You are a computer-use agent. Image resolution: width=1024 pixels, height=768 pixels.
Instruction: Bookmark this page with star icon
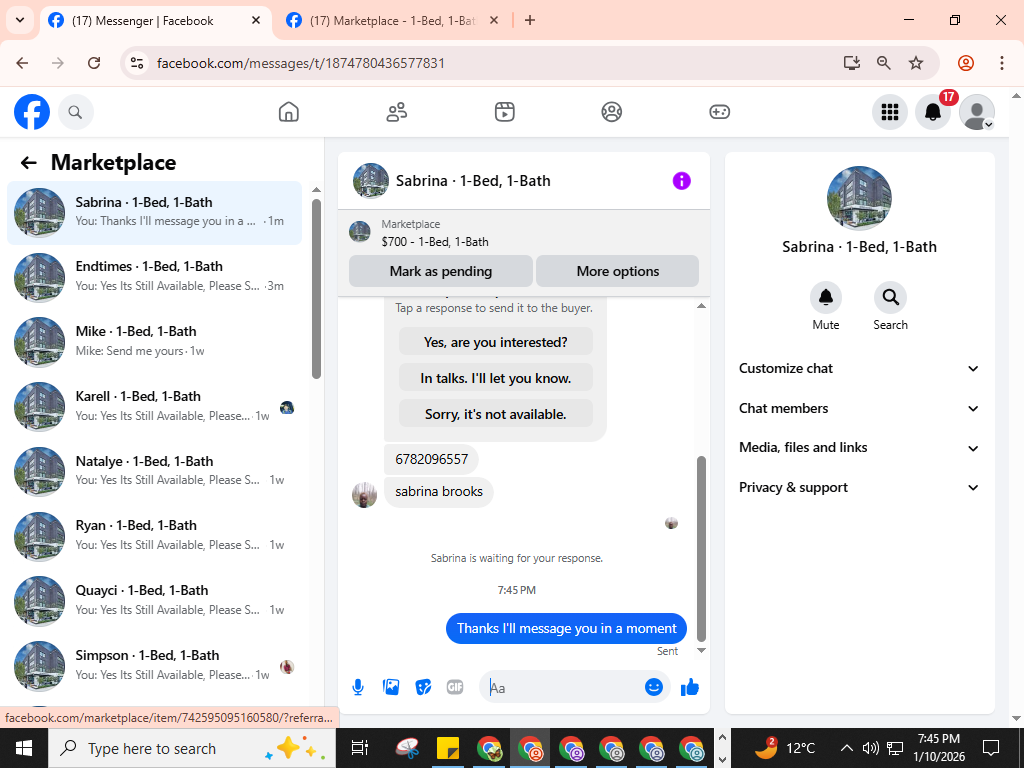point(916,63)
